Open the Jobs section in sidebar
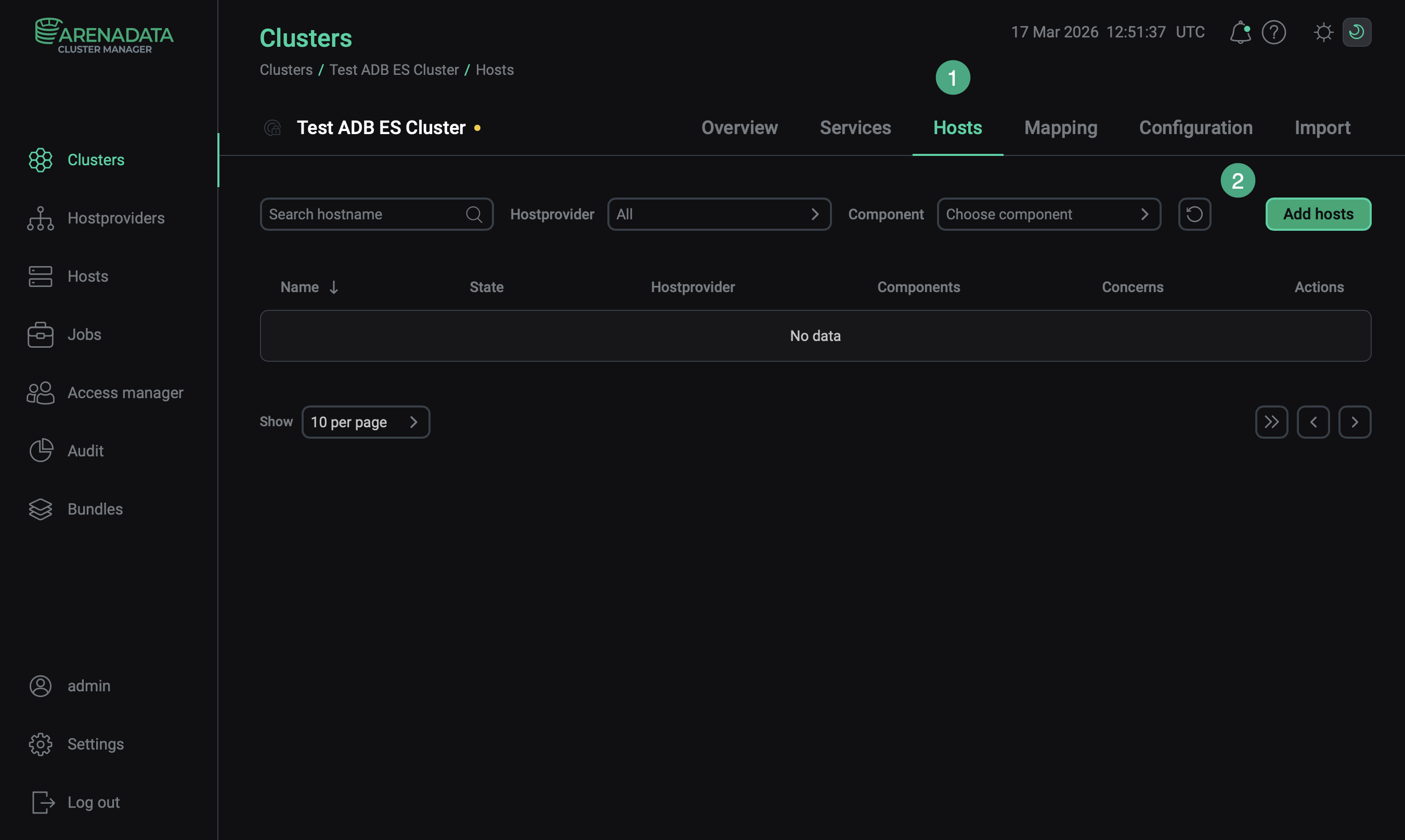 tap(84, 335)
